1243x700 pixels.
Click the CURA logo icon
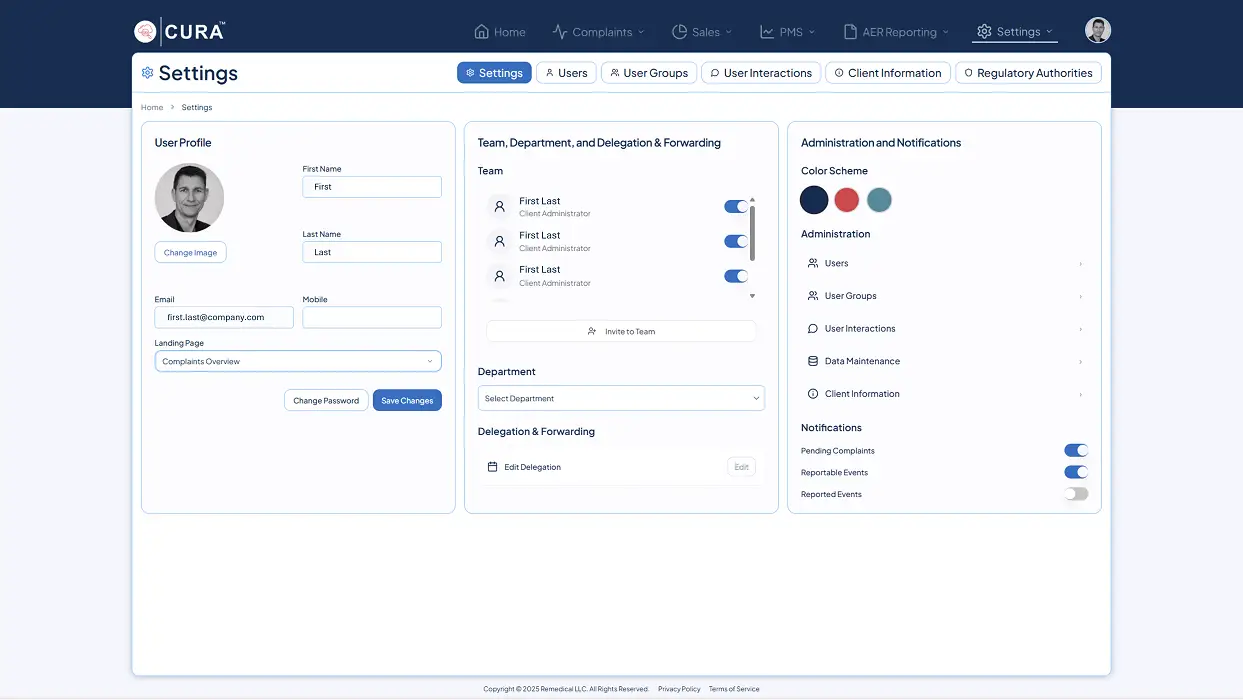[146, 32]
